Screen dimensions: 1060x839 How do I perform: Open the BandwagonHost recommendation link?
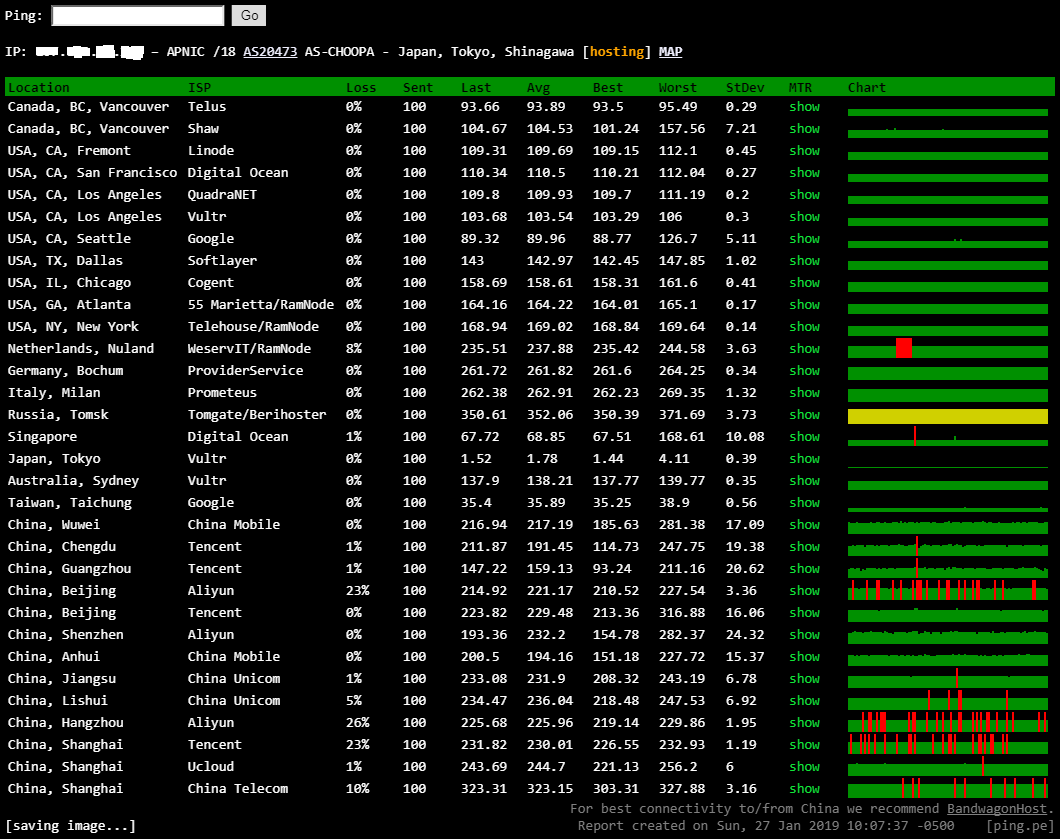[x=996, y=809]
